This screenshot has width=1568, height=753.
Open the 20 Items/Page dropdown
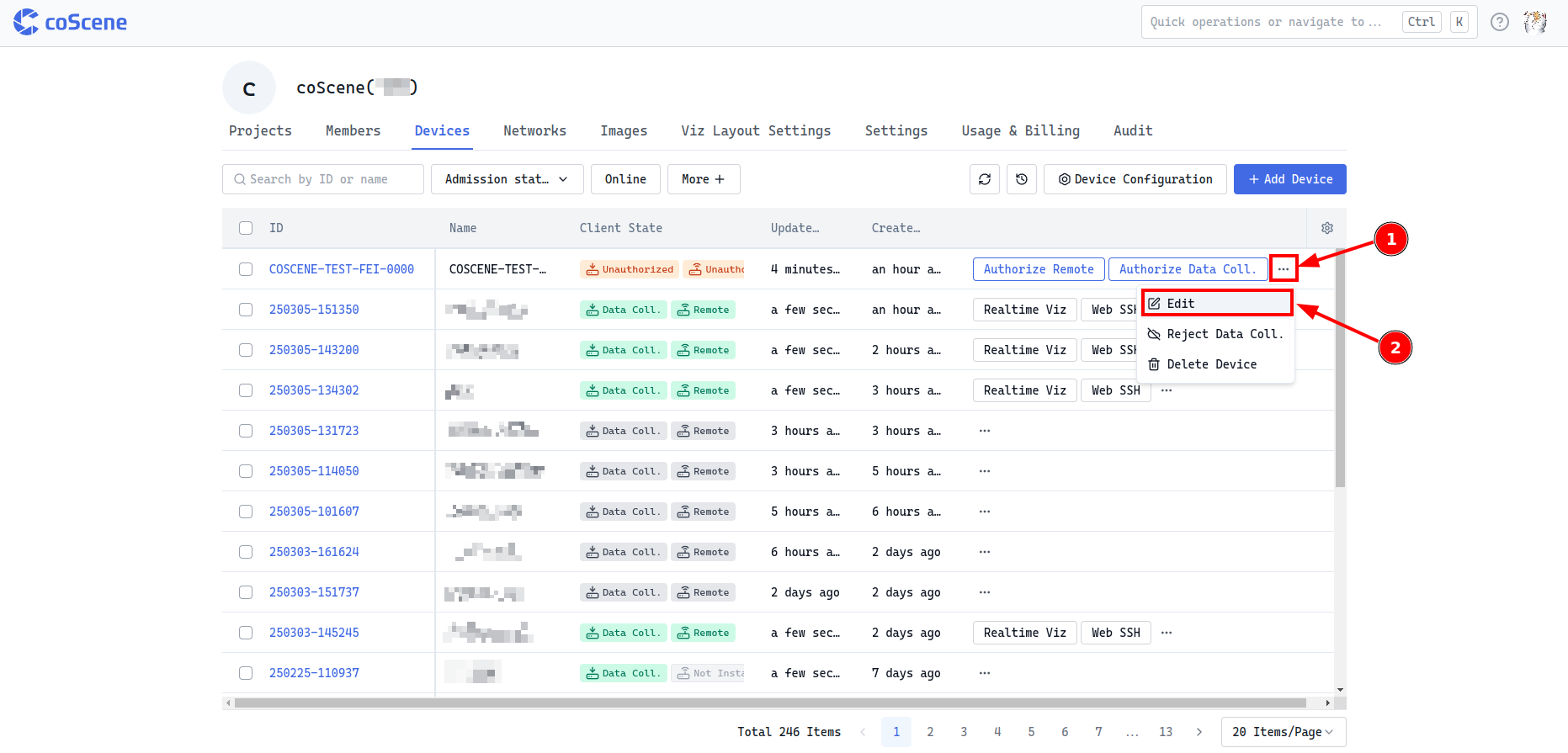tap(1284, 732)
